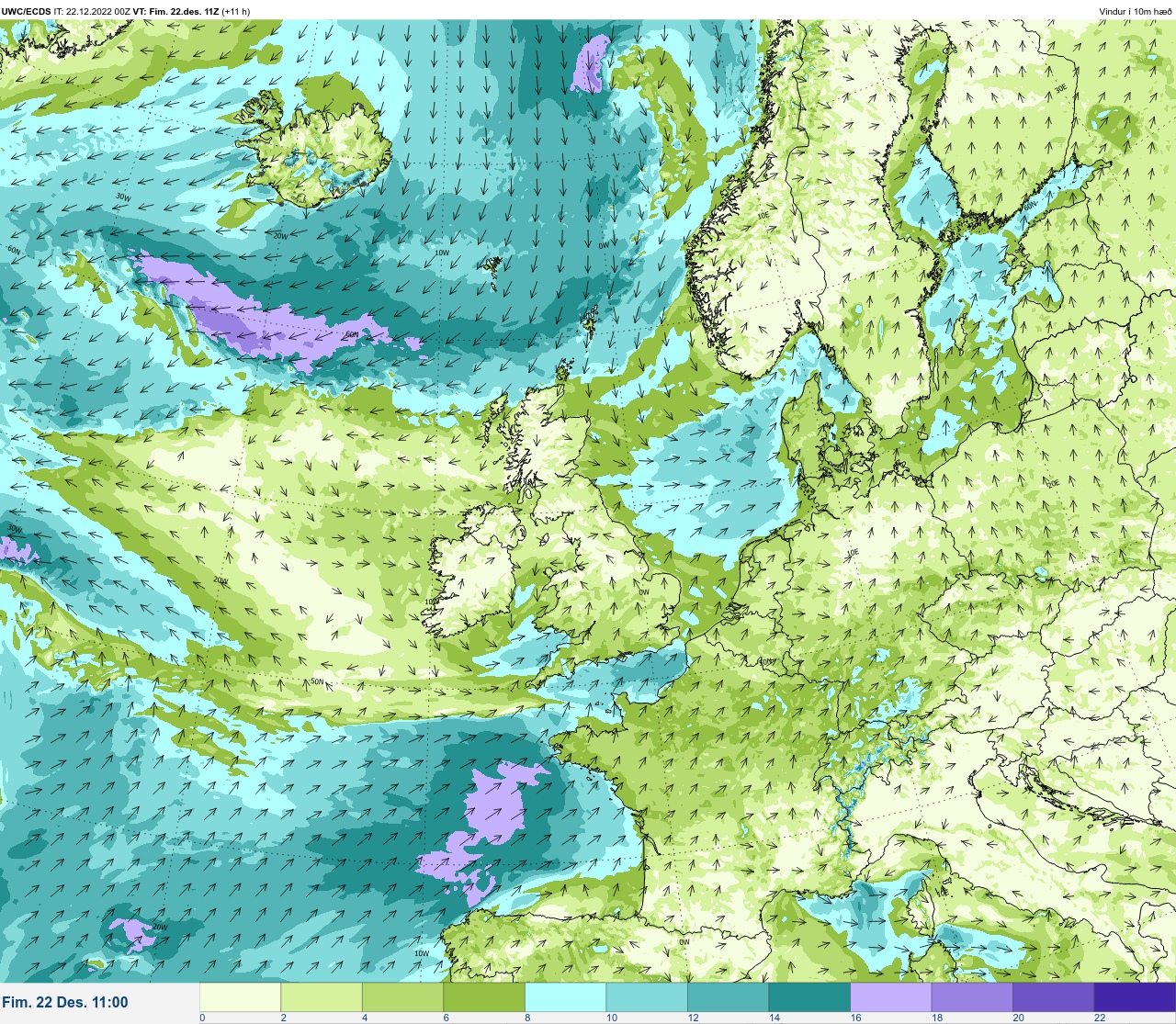Click the legend scale value '18'
1176x1024 pixels.
point(936,1018)
